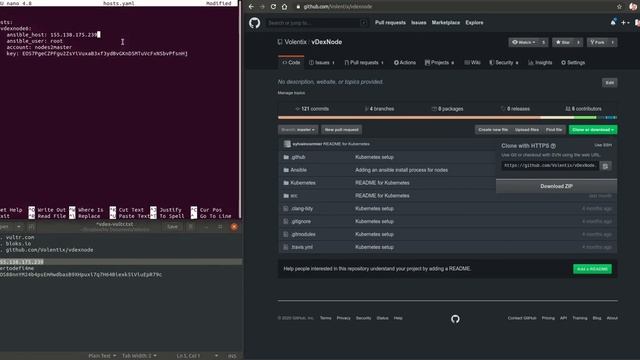Open the plus create-new menu
Screen dimensions: 640x360
(x=625, y=22)
